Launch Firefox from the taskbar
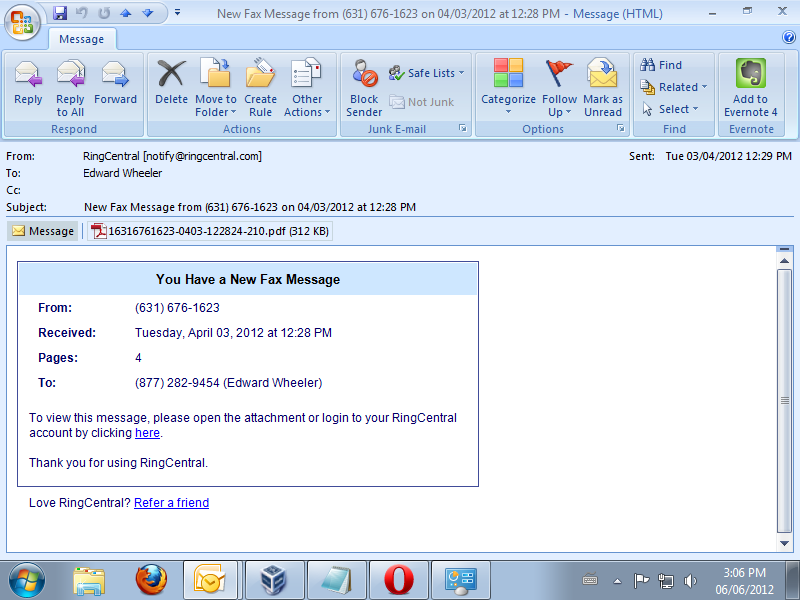 click(151, 579)
